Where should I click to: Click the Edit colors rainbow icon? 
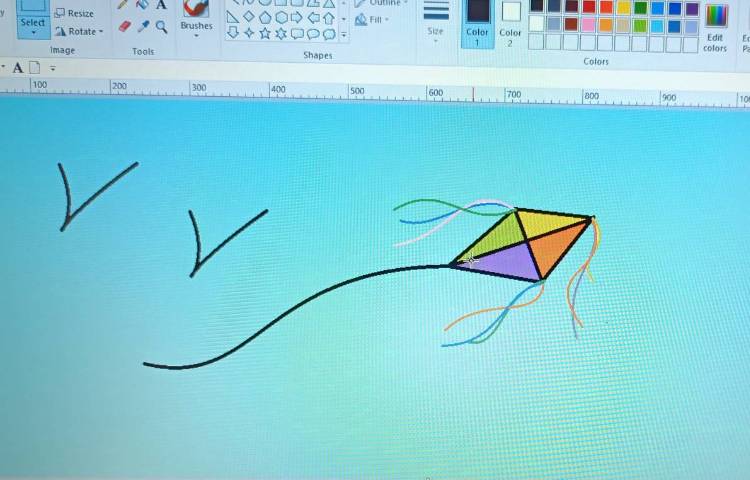coord(716,16)
